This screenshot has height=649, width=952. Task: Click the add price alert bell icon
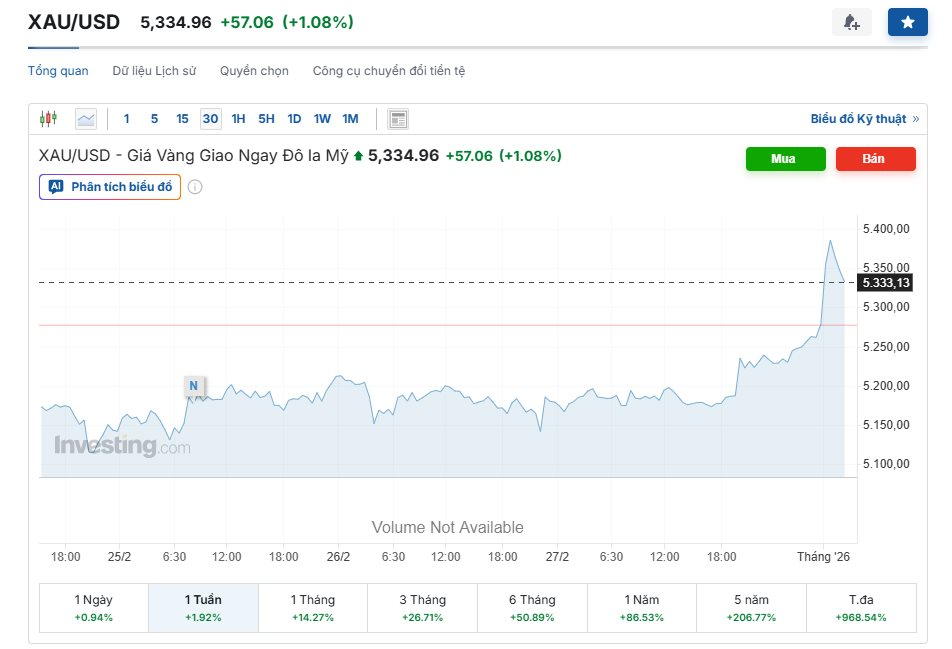pos(851,22)
